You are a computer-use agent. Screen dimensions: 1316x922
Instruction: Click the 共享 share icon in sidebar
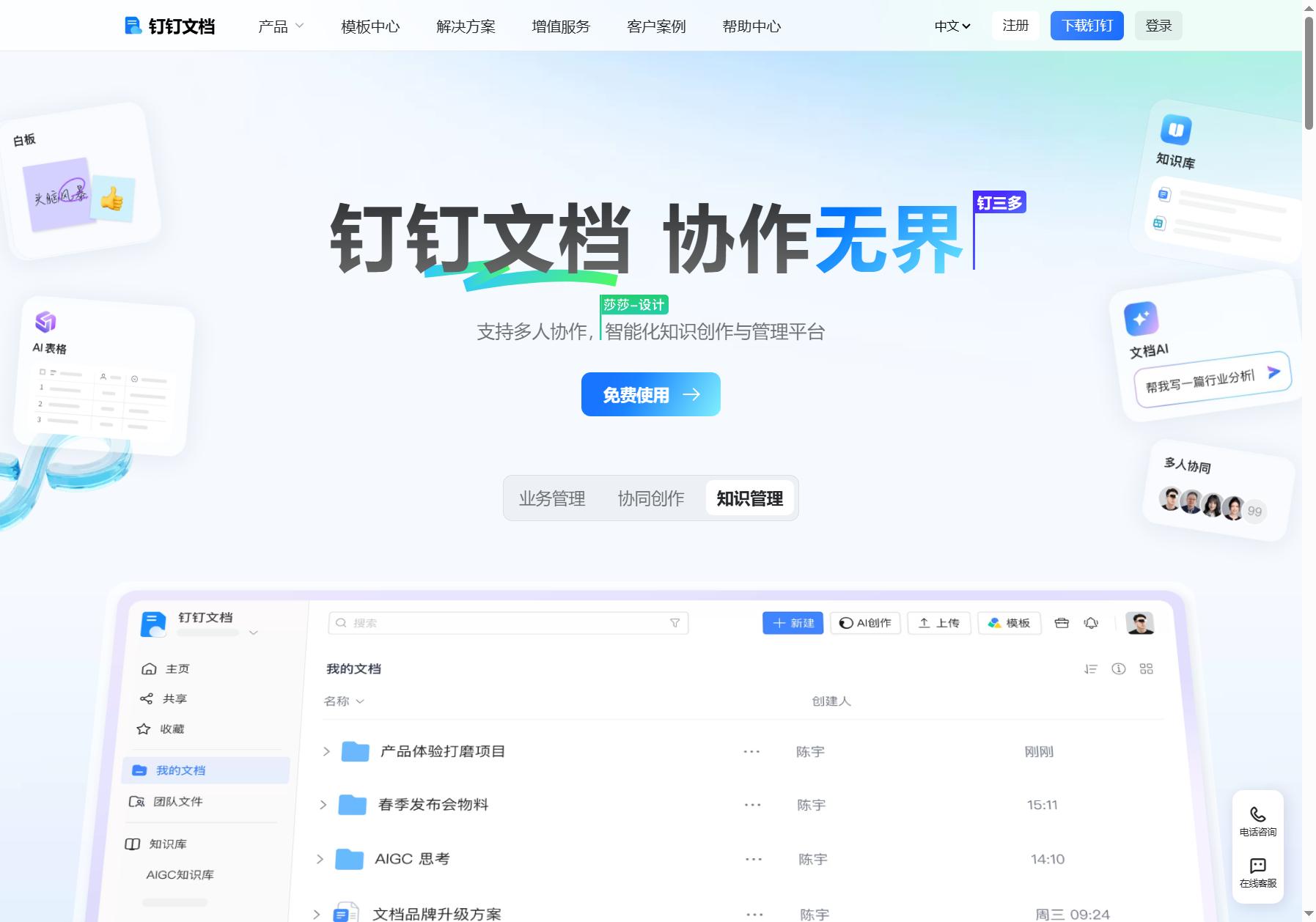[x=146, y=698]
